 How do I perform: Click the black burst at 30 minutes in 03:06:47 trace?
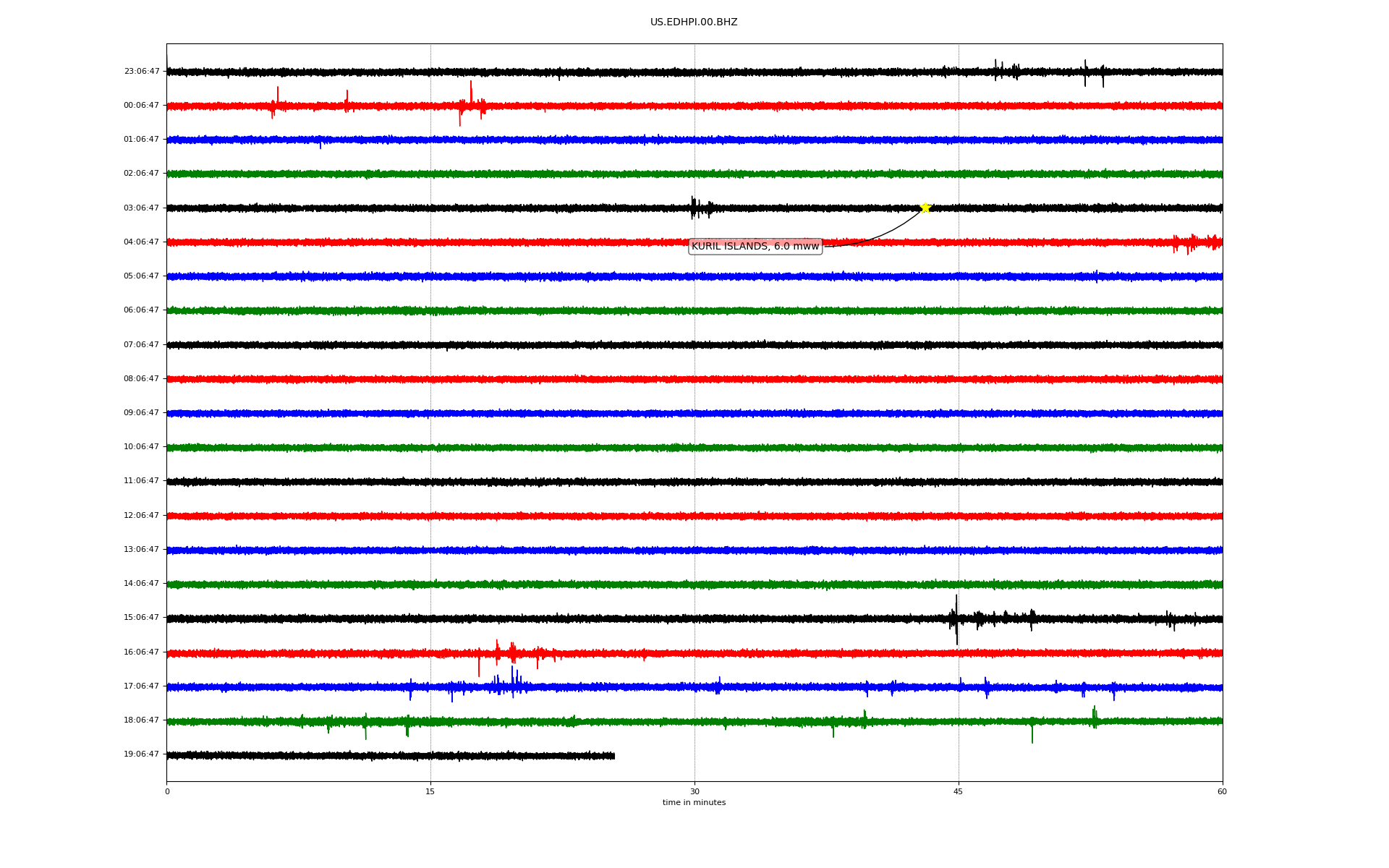(x=700, y=208)
